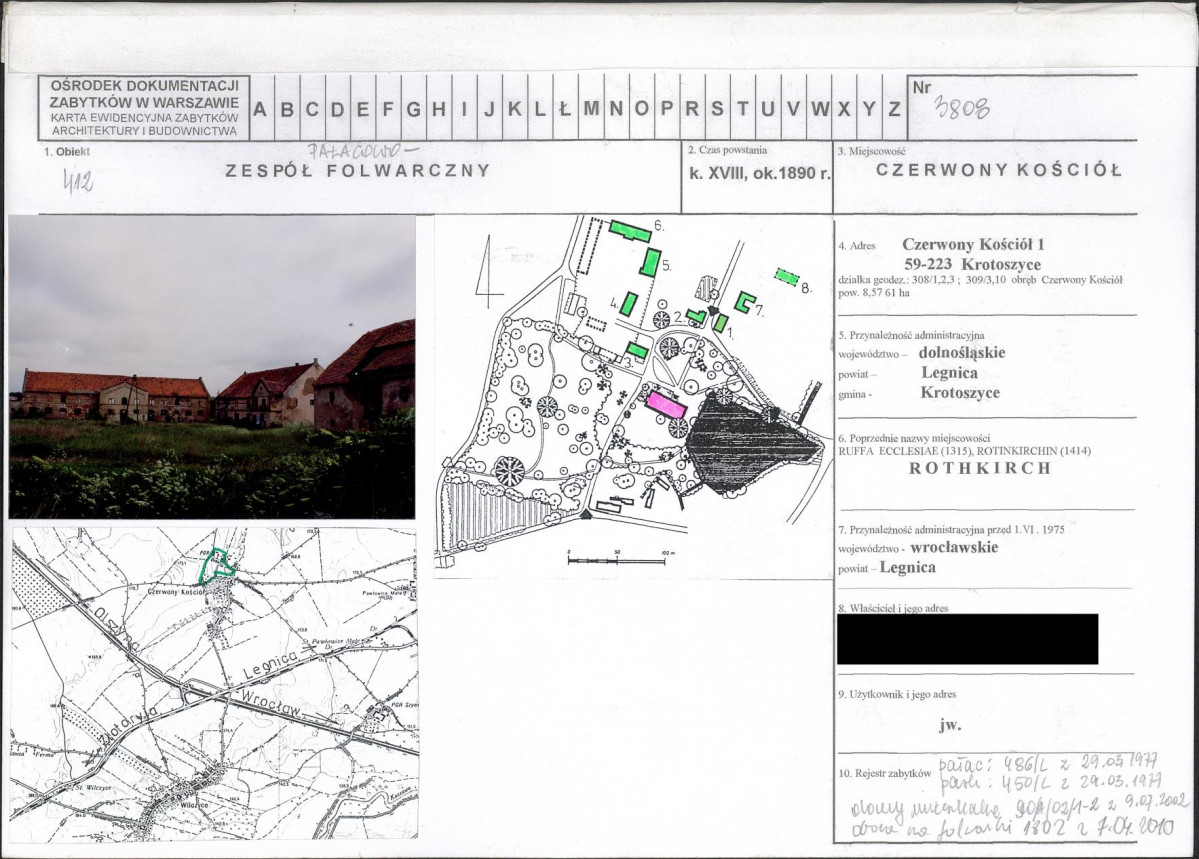This screenshot has height=859, width=1199.
Task: Click the letter C index box
Action: [312, 108]
